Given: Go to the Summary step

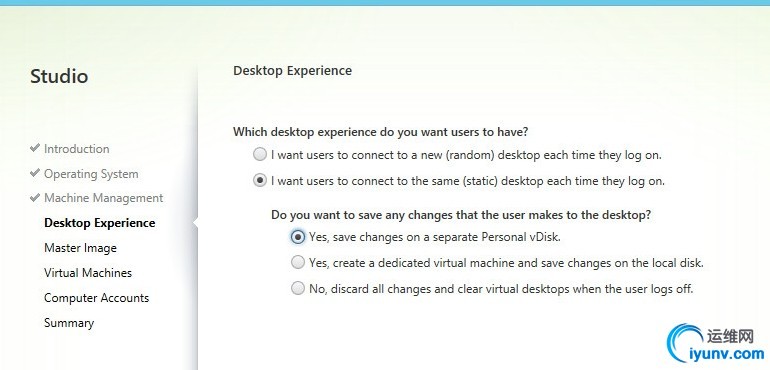Looking at the screenshot, I should point(69,323).
